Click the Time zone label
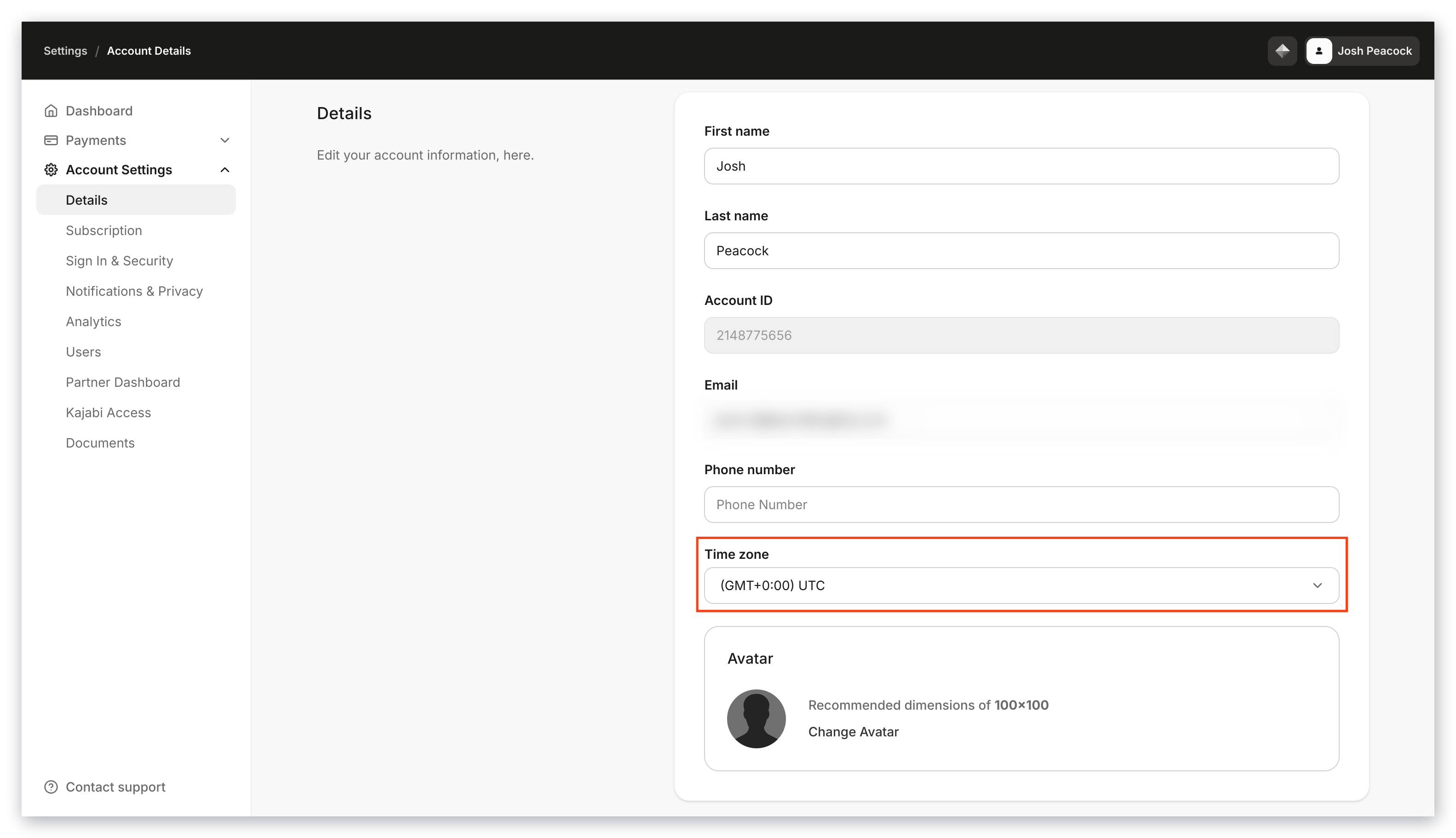Image resolution: width=1456 pixels, height=838 pixels. (x=736, y=554)
